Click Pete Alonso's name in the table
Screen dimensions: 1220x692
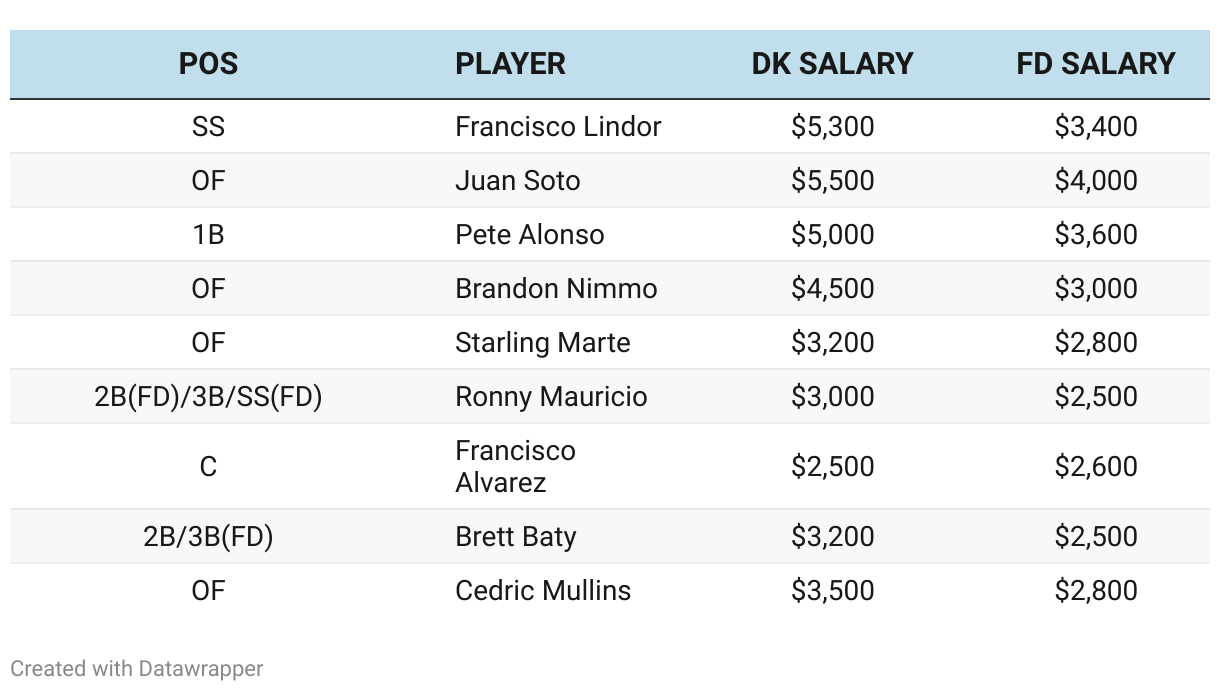tap(529, 235)
